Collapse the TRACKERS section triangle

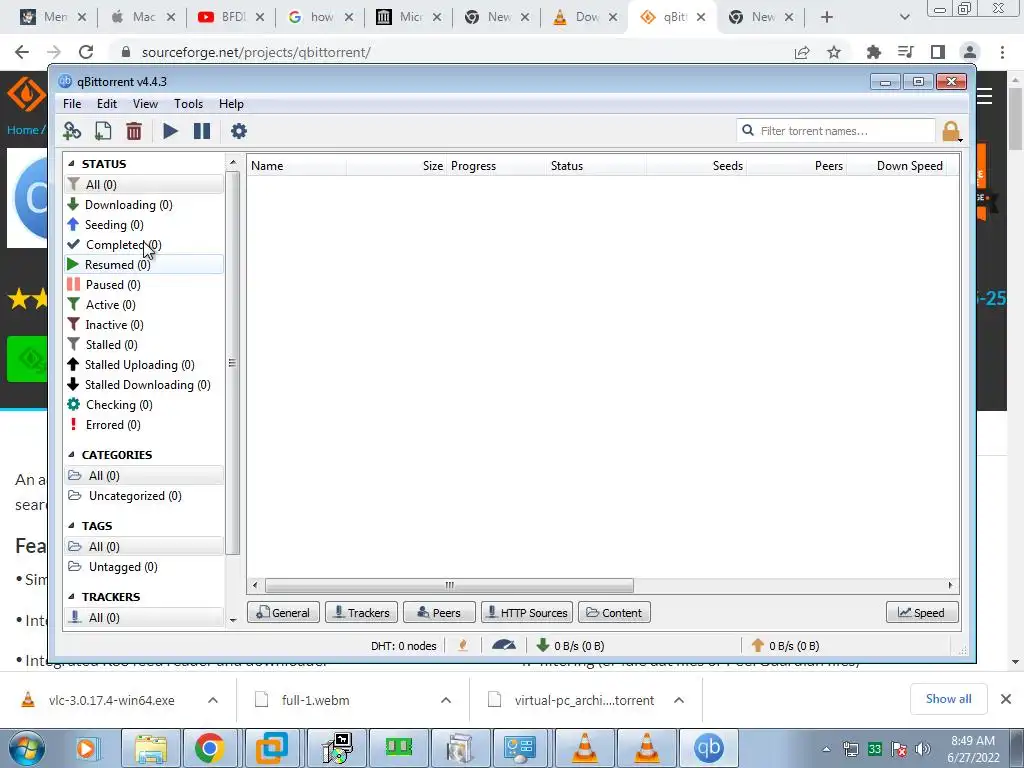tap(72, 597)
